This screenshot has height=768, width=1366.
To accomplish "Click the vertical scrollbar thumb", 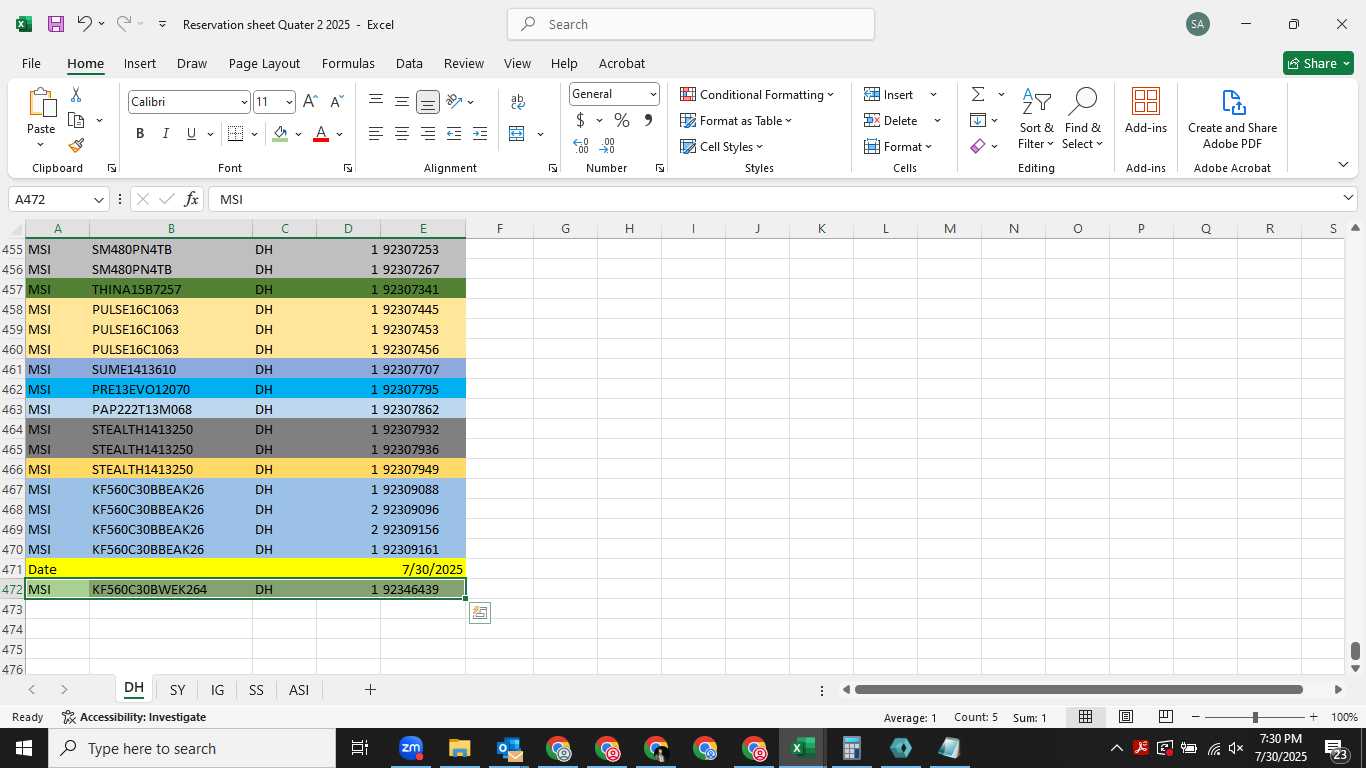I will pyautogui.click(x=1355, y=652).
